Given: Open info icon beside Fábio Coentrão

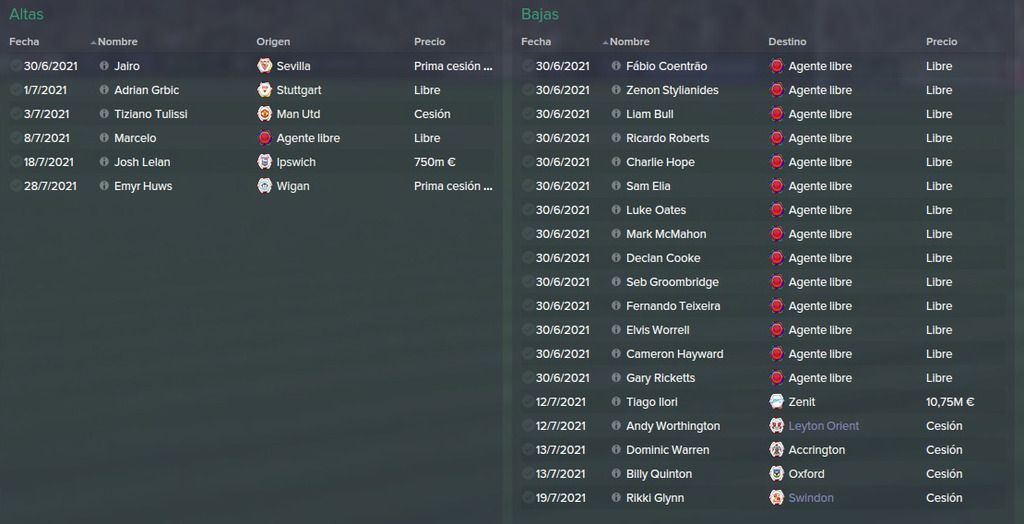Looking at the screenshot, I should tap(616, 66).
